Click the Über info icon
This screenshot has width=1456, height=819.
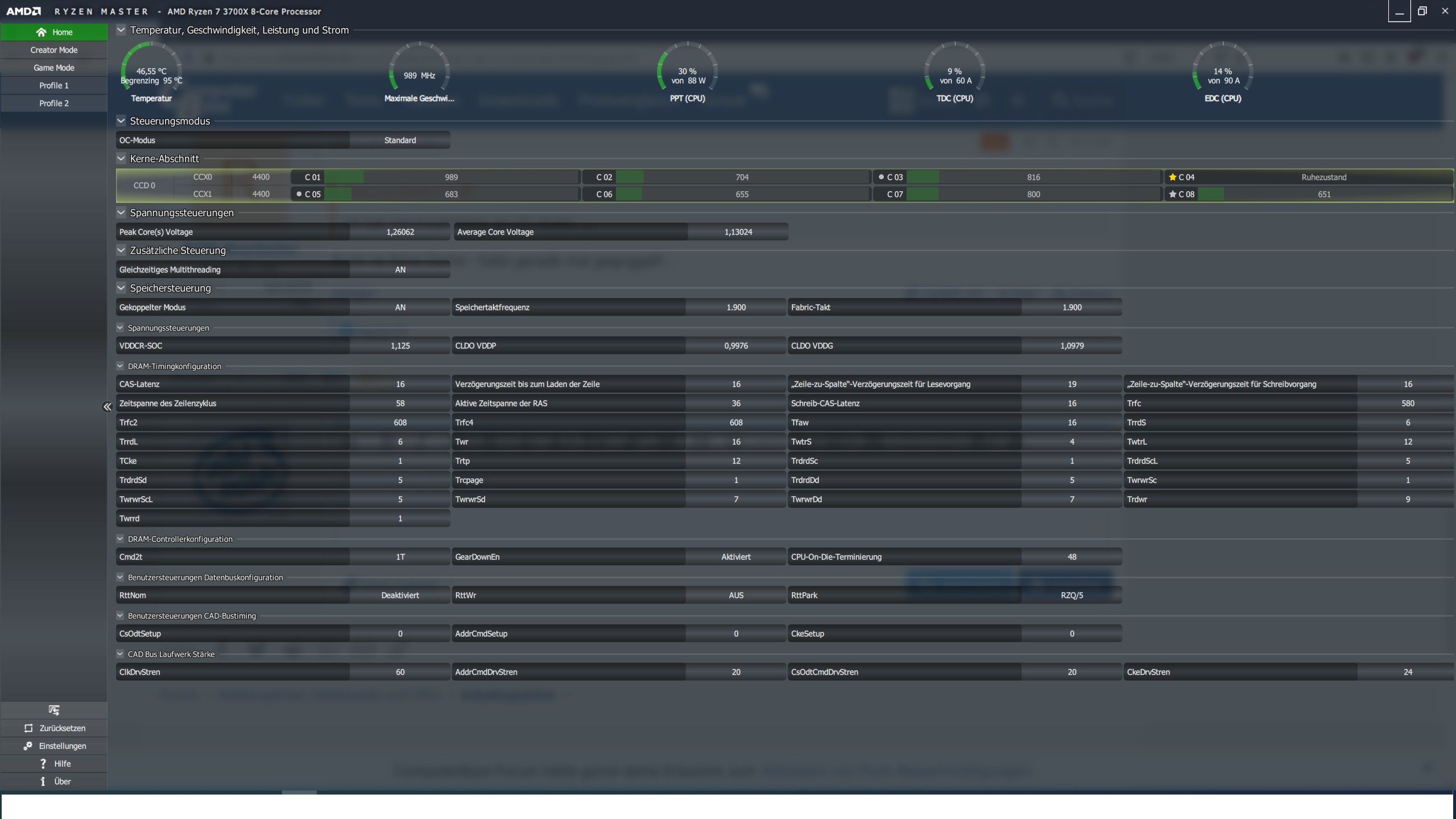click(x=43, y=781)
